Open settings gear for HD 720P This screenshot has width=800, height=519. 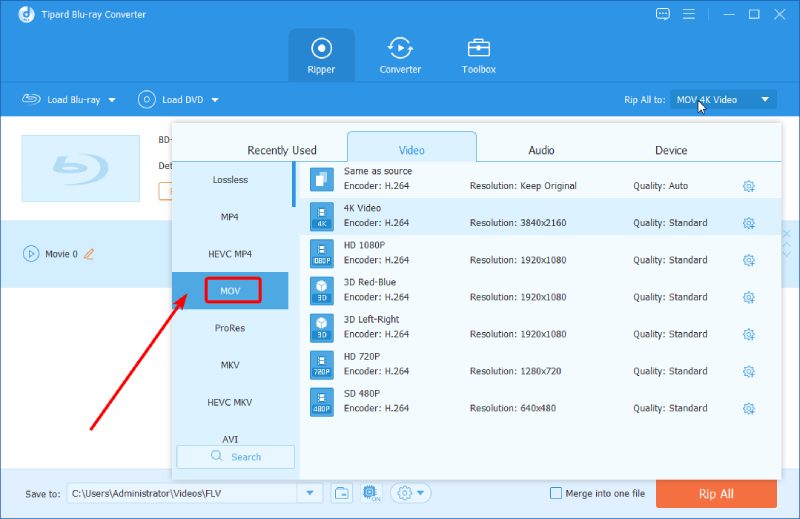[748, 372]
